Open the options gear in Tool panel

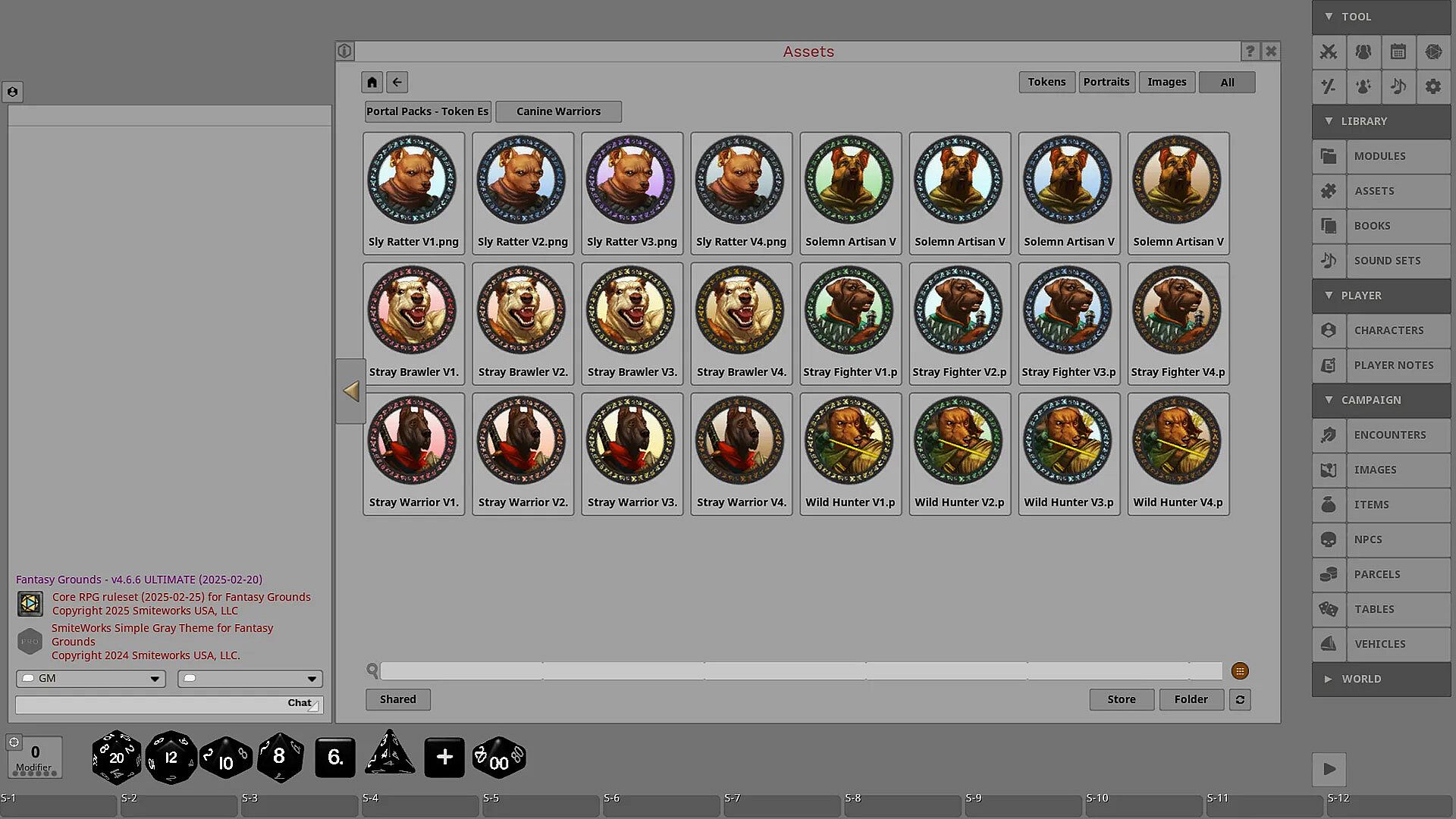pyautogui.click(x=1432, y=86)
